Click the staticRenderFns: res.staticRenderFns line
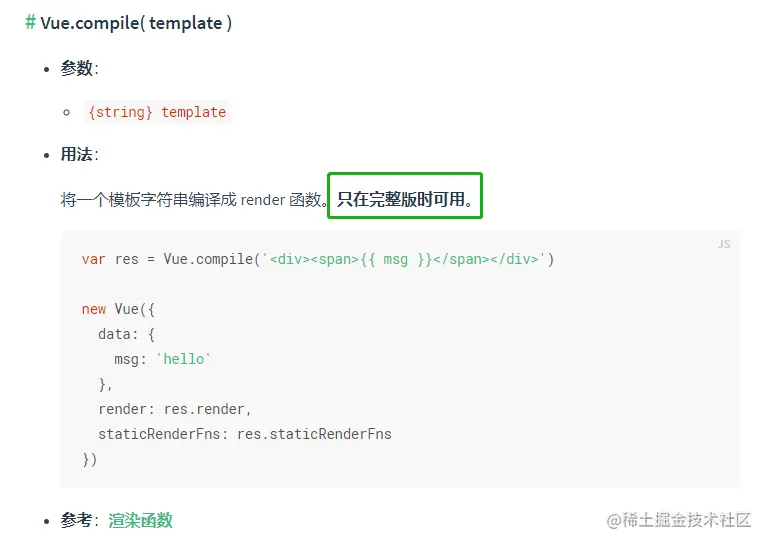 [x=244, y=434]
